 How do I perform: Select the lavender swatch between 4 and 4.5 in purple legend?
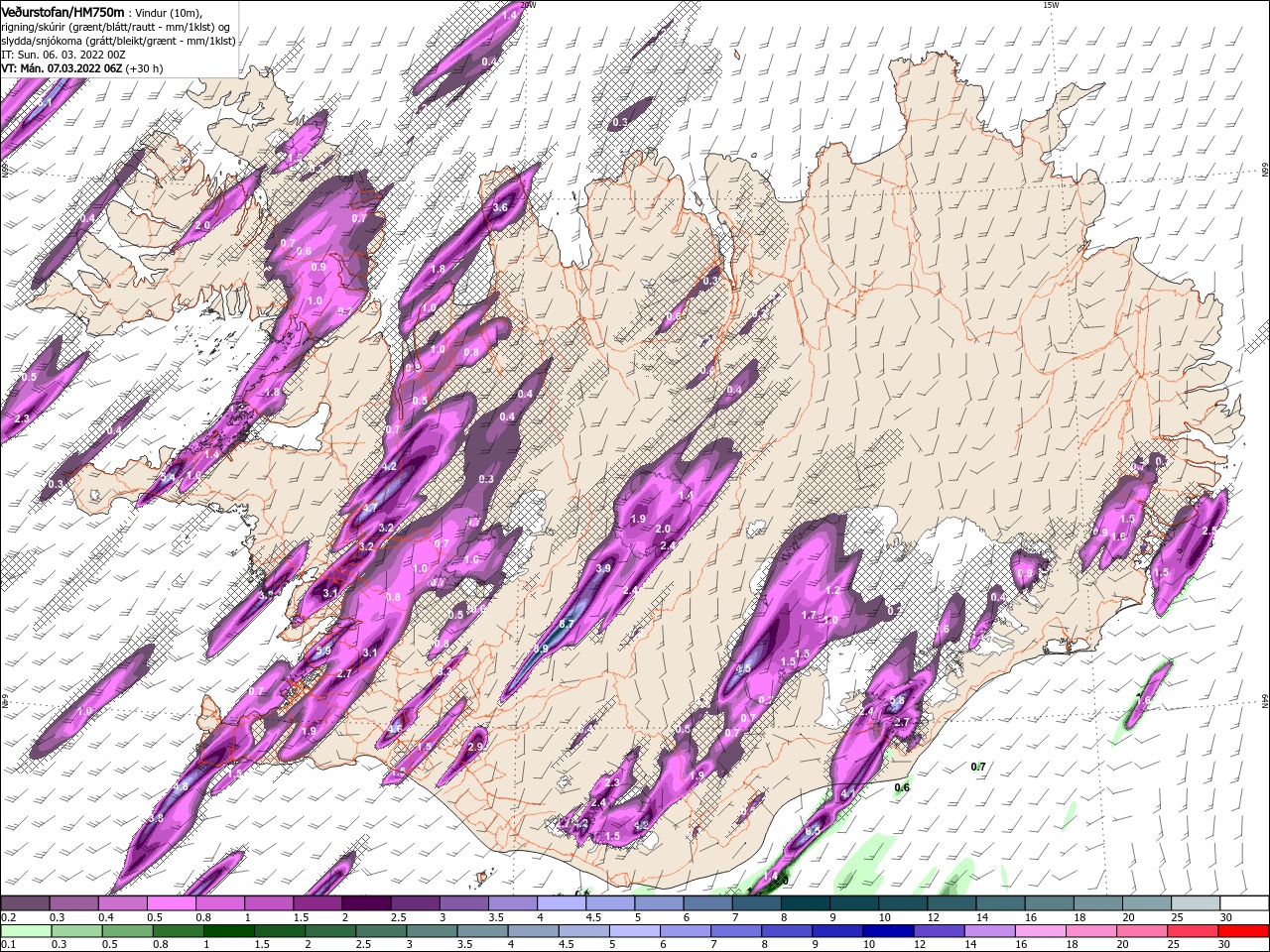click(561, 903)
